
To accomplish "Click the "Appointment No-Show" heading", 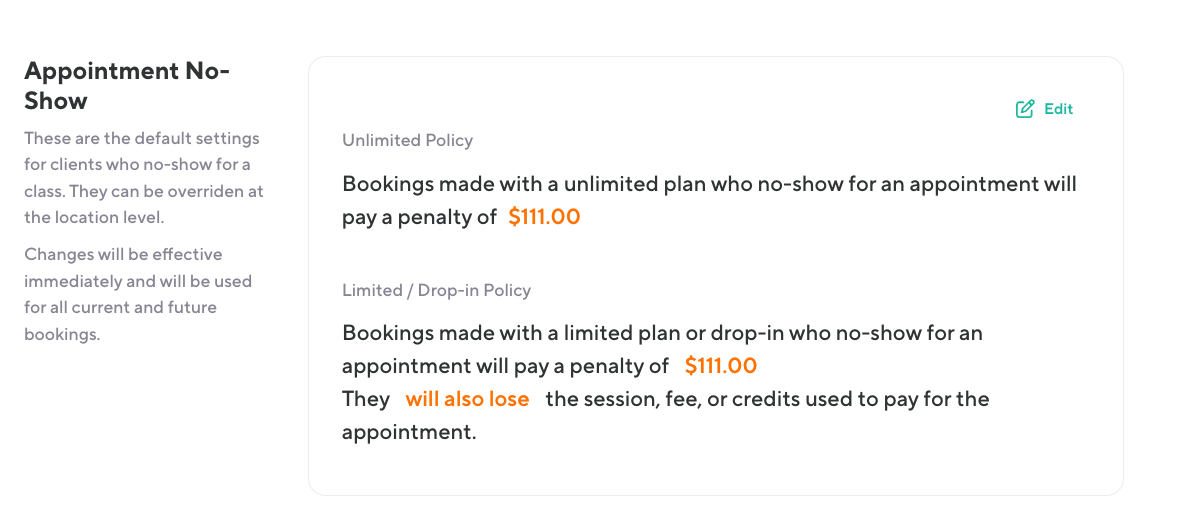I will [127, 86].
